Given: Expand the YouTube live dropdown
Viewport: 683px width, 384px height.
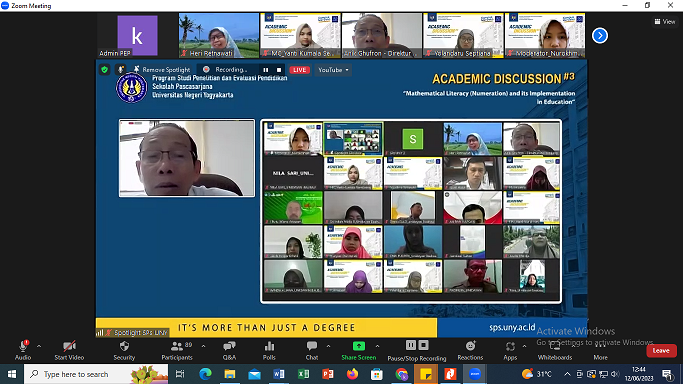Looking at the screenshot, I should pyautogui.click(x=333, y=70).
